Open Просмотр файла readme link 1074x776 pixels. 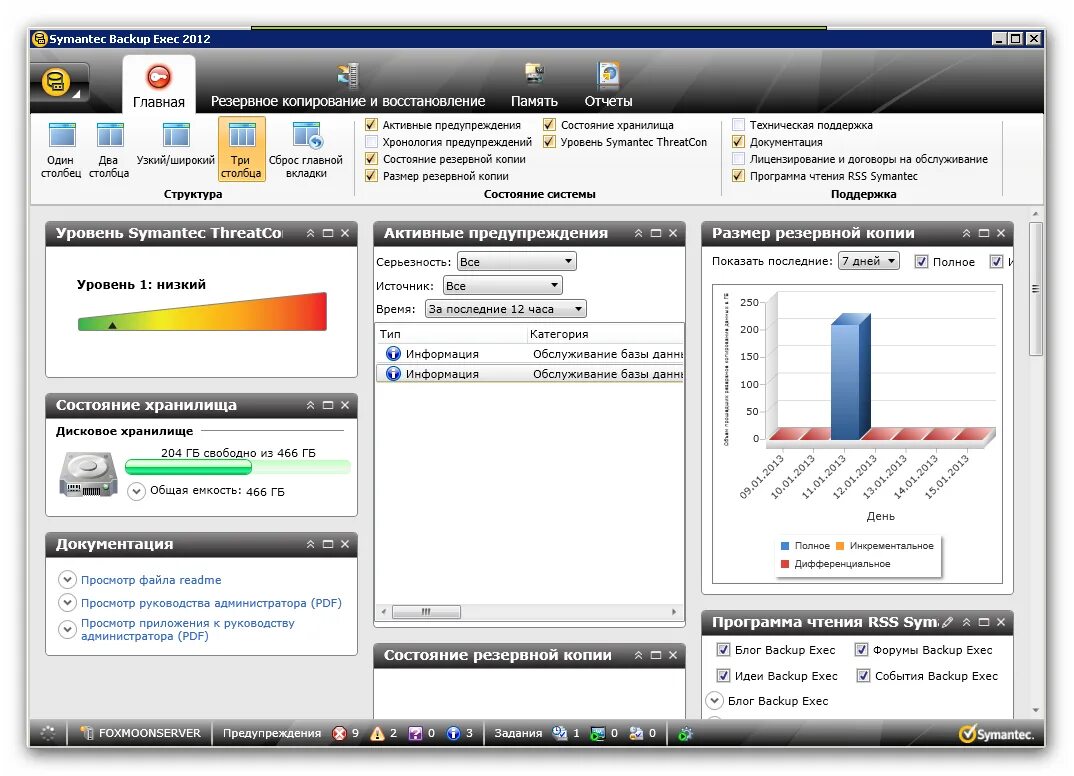pyautogui.click(x=151, y=580)
